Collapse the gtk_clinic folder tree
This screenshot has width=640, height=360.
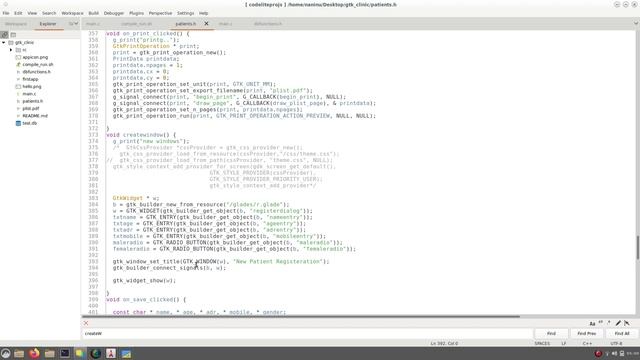tap(4, 42)
